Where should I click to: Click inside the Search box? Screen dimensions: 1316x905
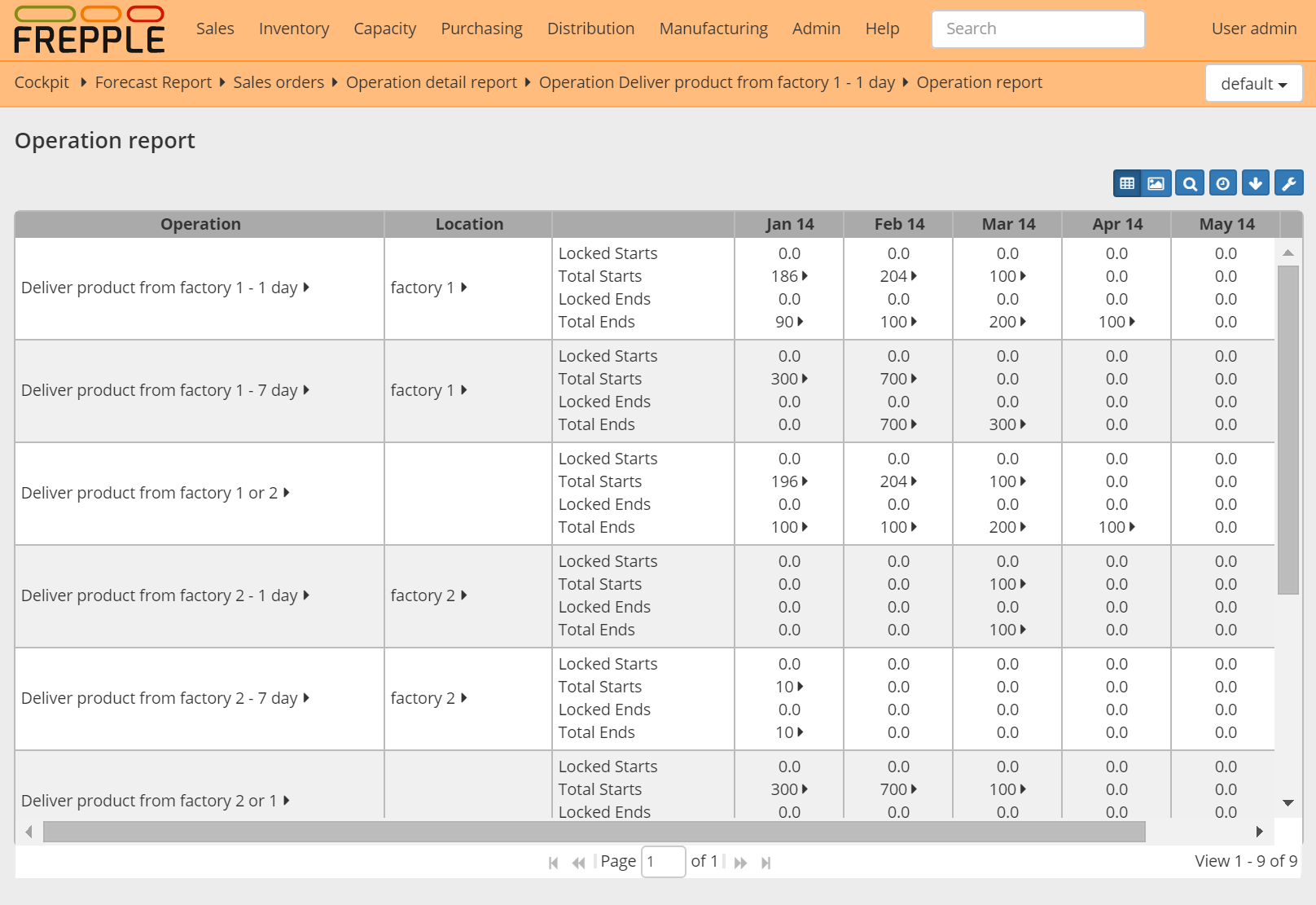(1037, 29)
